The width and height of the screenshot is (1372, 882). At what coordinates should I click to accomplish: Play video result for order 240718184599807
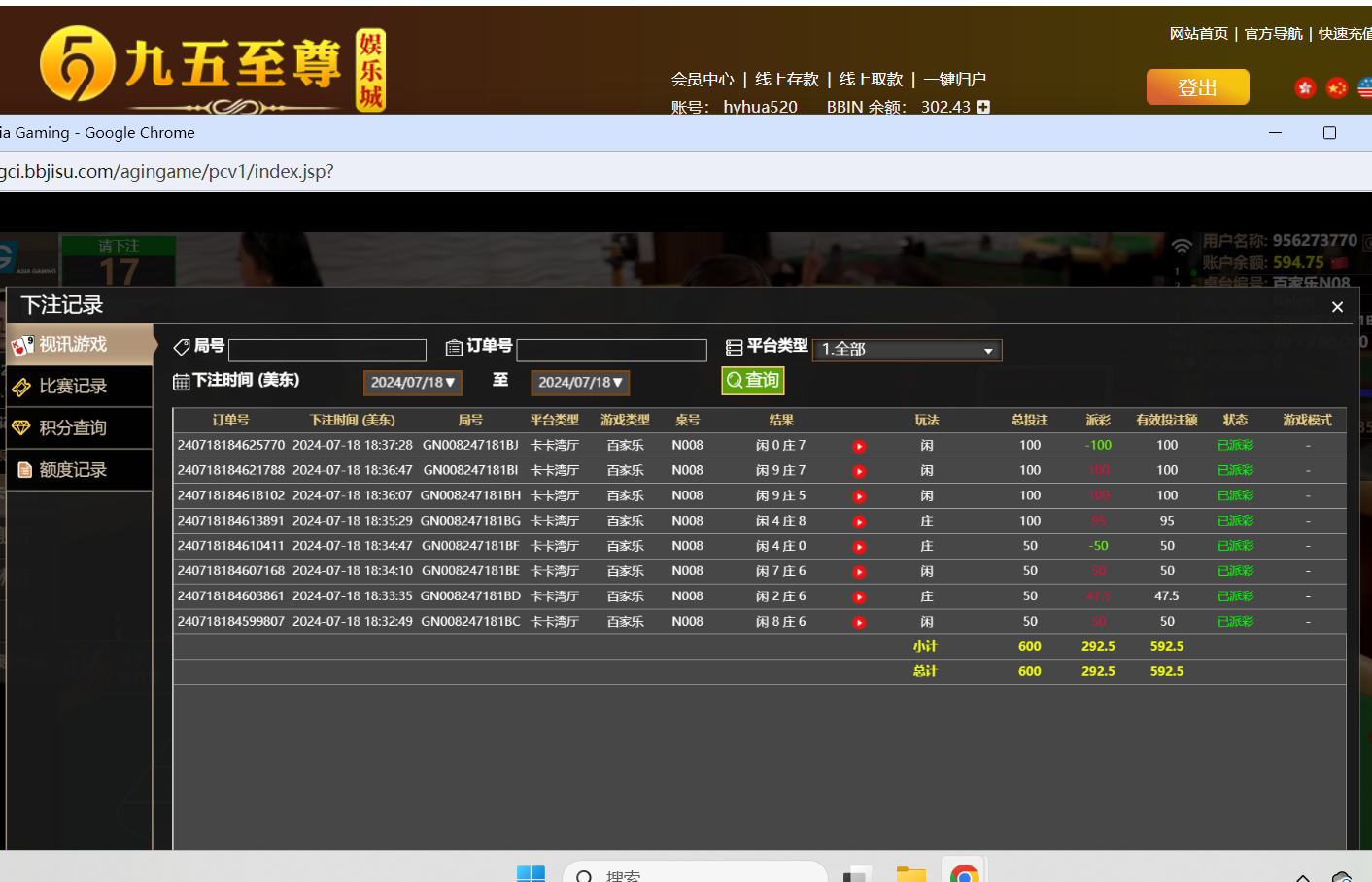tap(859, 623)
